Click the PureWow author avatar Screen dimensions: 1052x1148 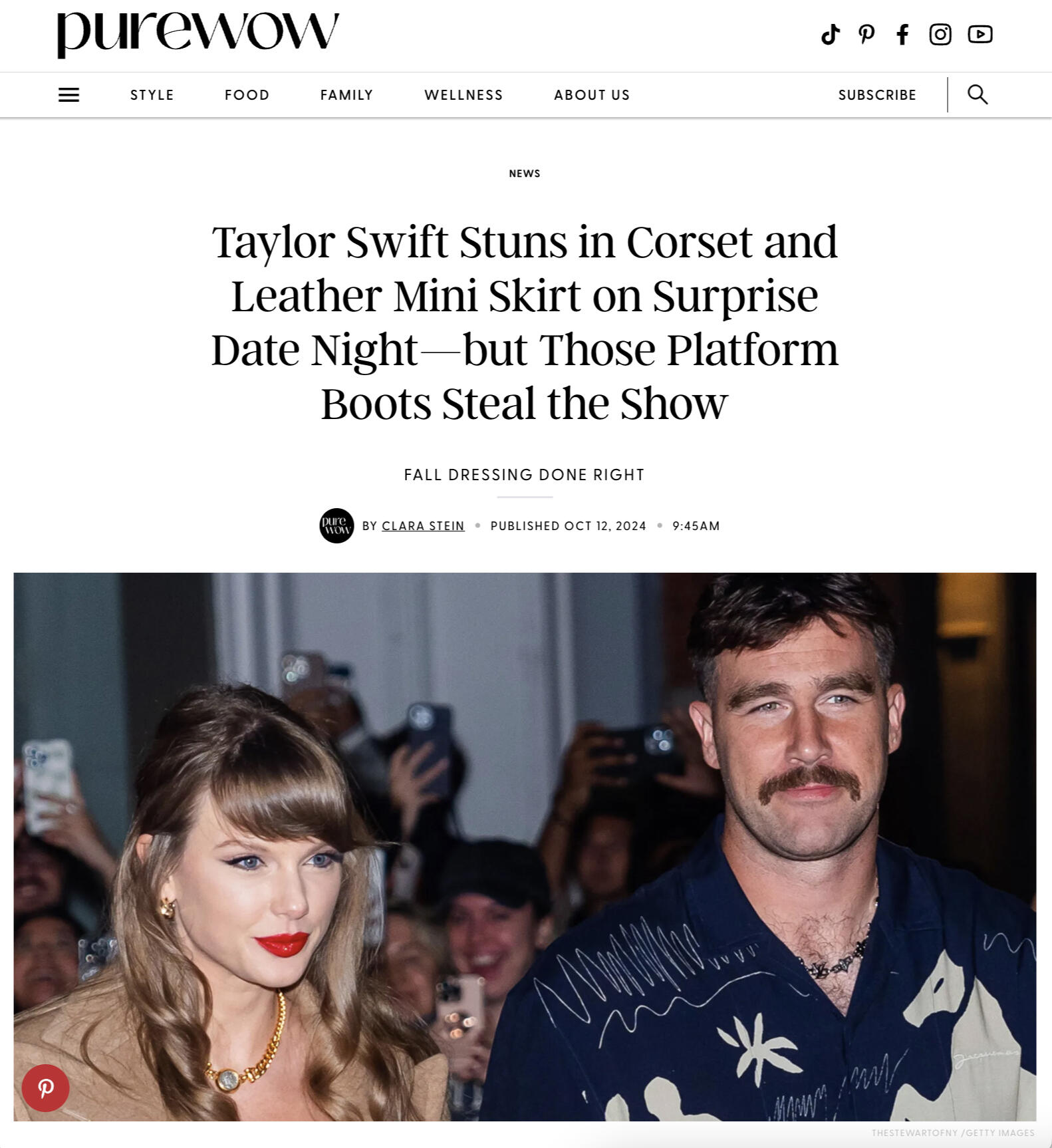point(336,525)
